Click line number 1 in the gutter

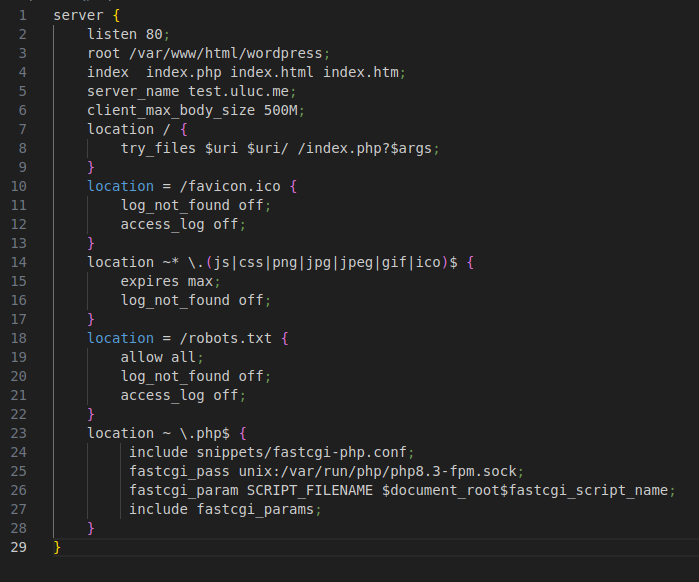click(23, 16)
